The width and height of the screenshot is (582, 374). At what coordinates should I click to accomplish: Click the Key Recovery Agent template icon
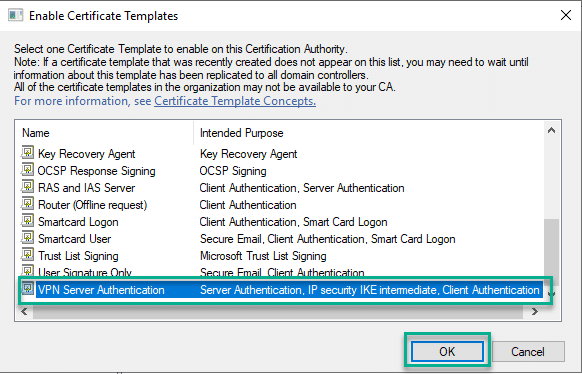(27, 152)
